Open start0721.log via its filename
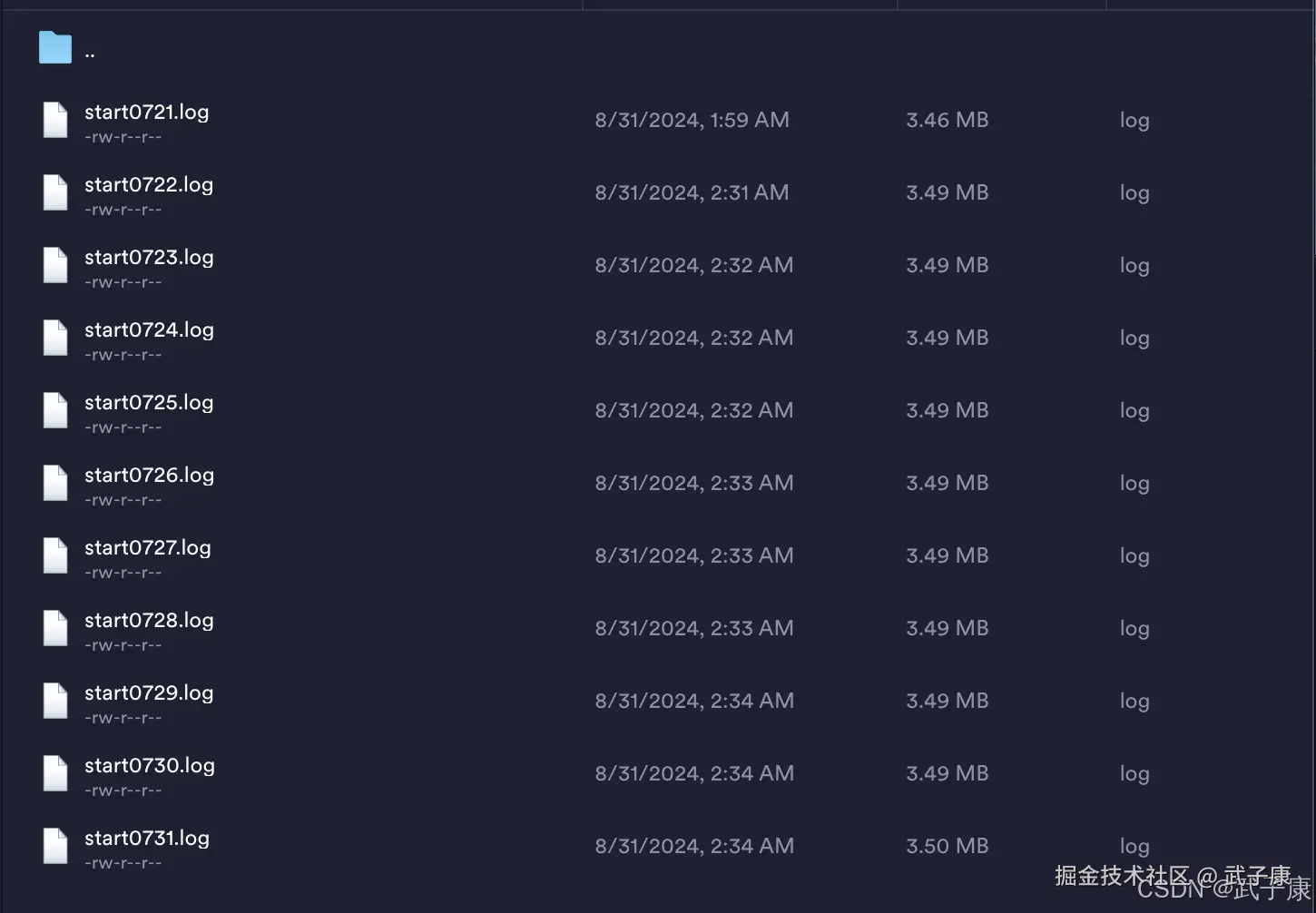Screen dimensions: 1316x913 click(146, 112)
